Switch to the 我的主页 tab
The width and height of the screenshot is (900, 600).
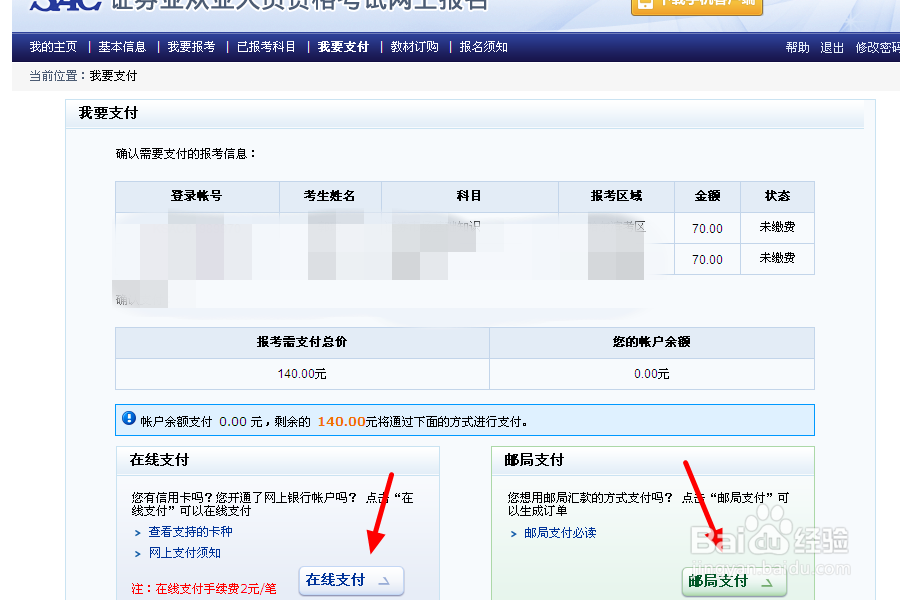click(53, 46)
